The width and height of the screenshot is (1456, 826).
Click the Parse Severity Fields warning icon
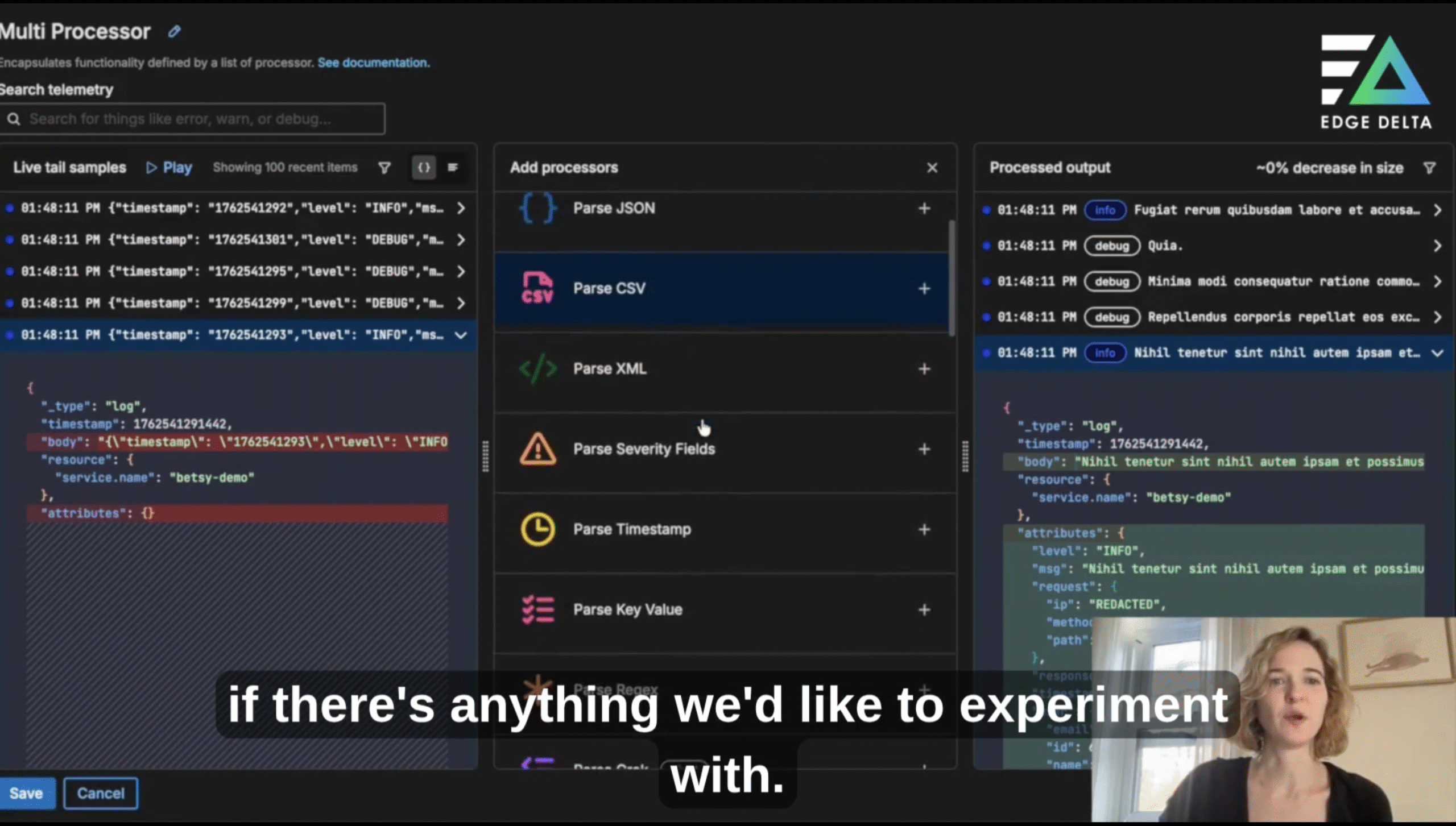point(537,449)
